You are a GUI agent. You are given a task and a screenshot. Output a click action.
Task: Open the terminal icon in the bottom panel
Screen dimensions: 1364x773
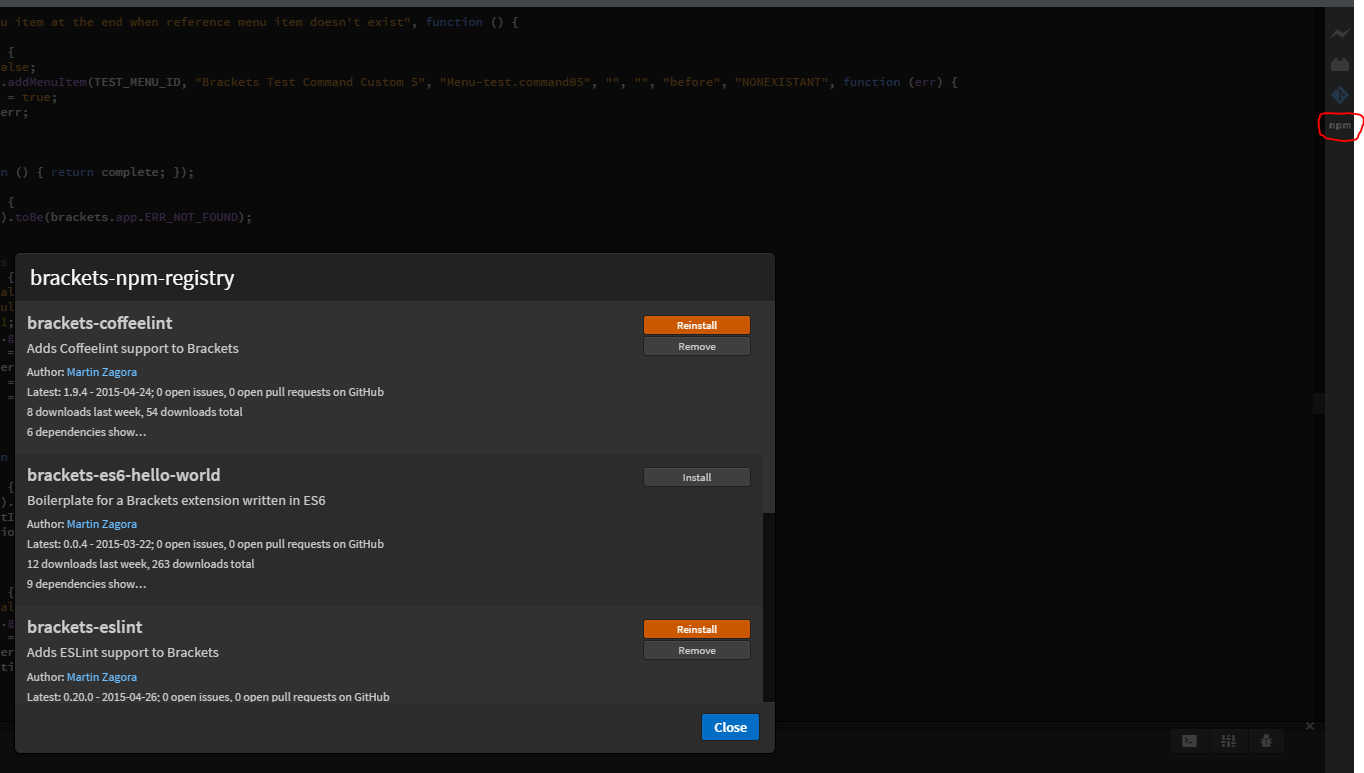pos(1189,741)
